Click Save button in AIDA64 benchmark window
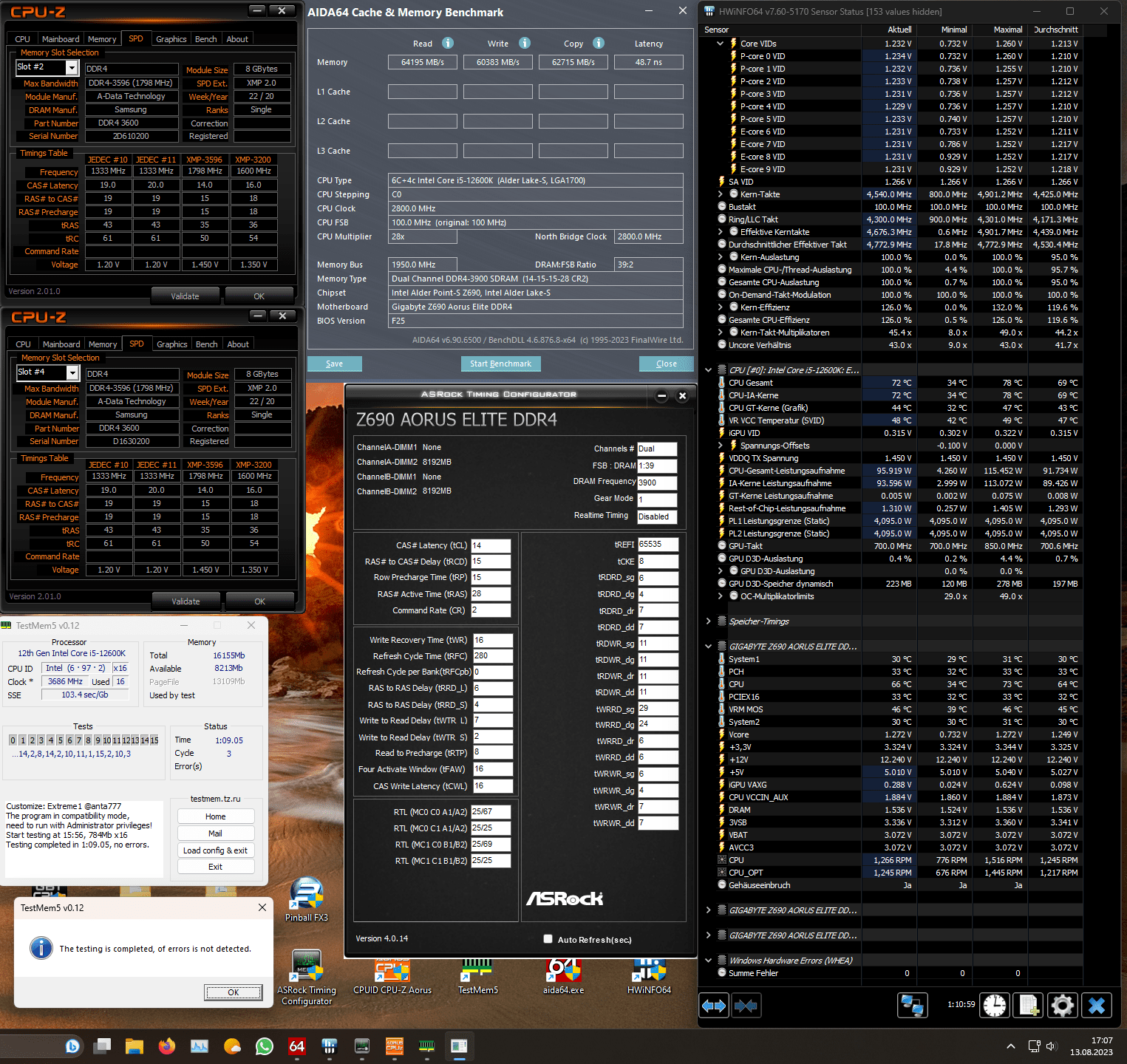This screenshot has width=1127, height=1064. [335, 364]
